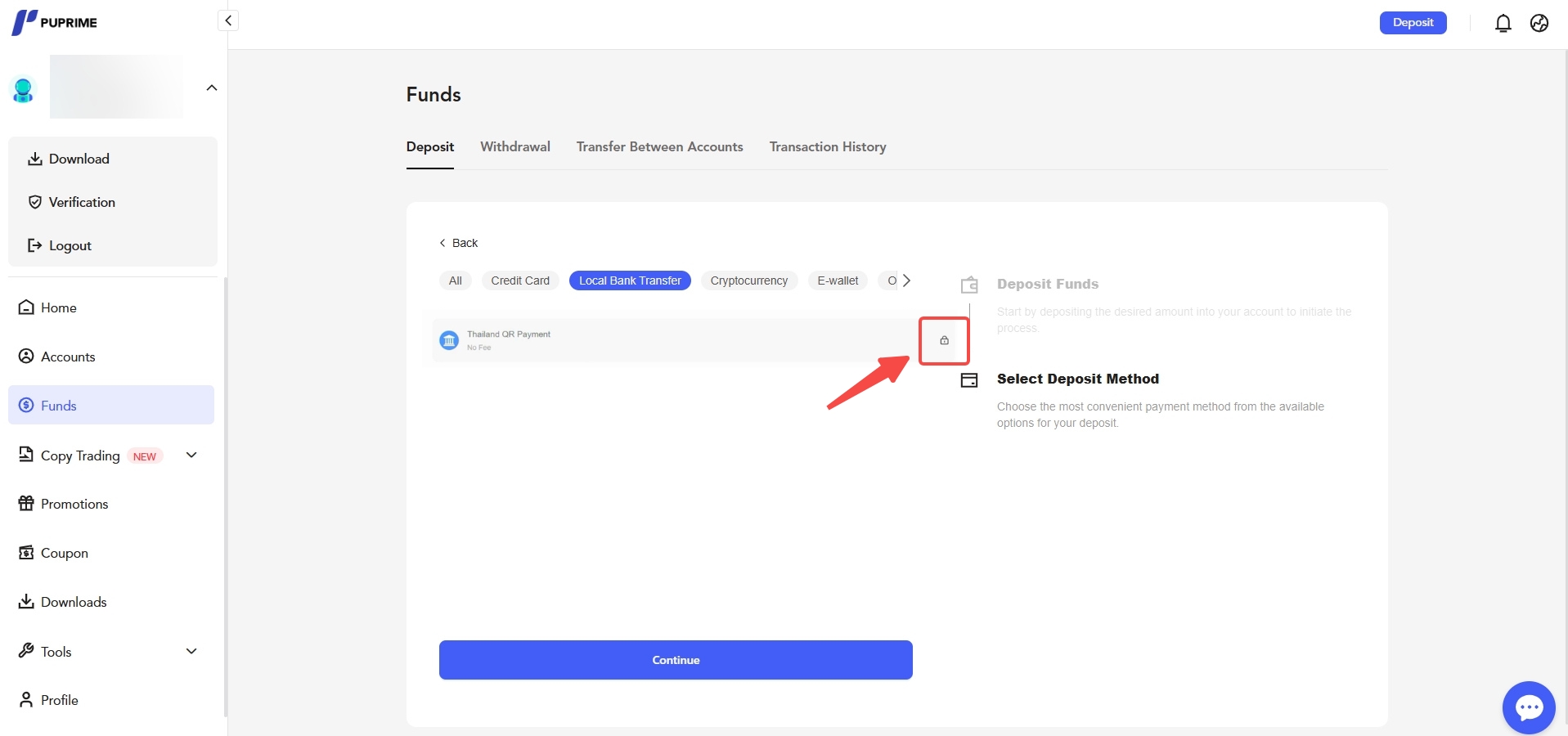Click the PUPRIME logo

click(54, 22)
